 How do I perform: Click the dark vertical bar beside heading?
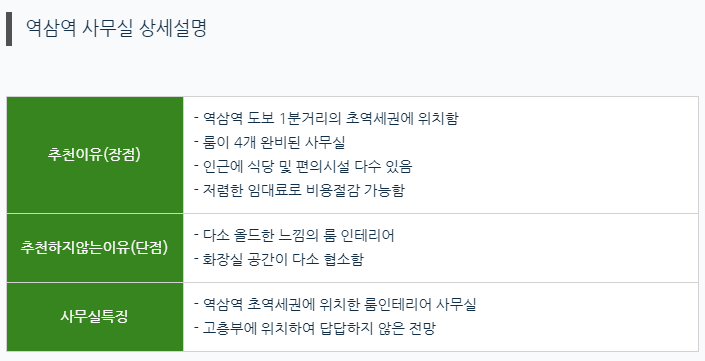click(9, 29)
